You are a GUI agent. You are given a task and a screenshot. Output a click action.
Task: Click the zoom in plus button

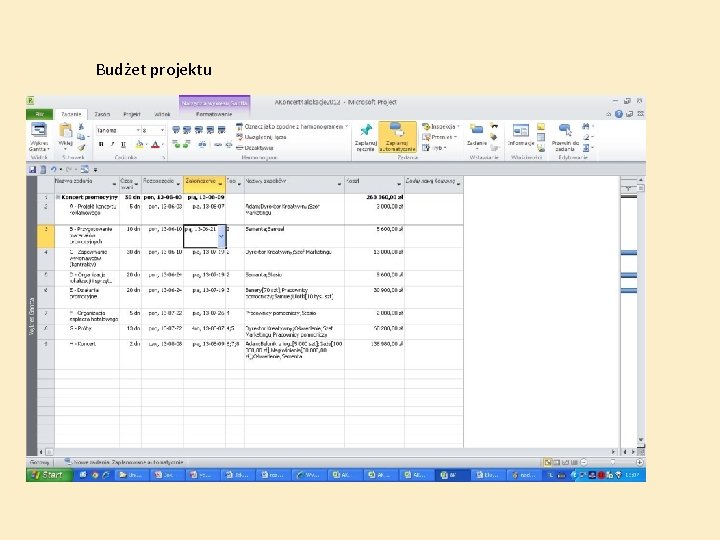[x=639, y=462]
